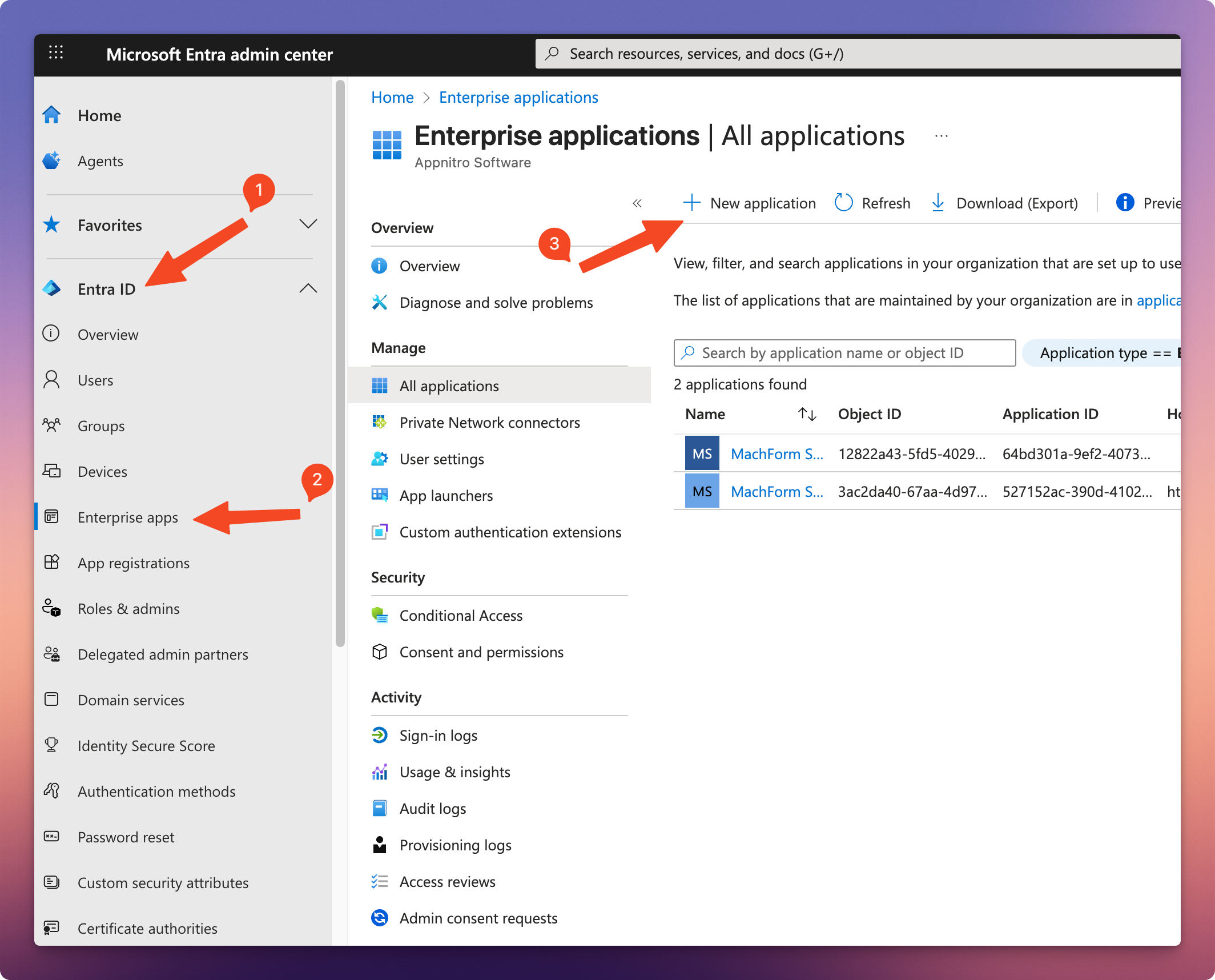This screenshot has width=1215, height=980.
Task: Expand the Favorites section chevron
Action: [308, 224]
